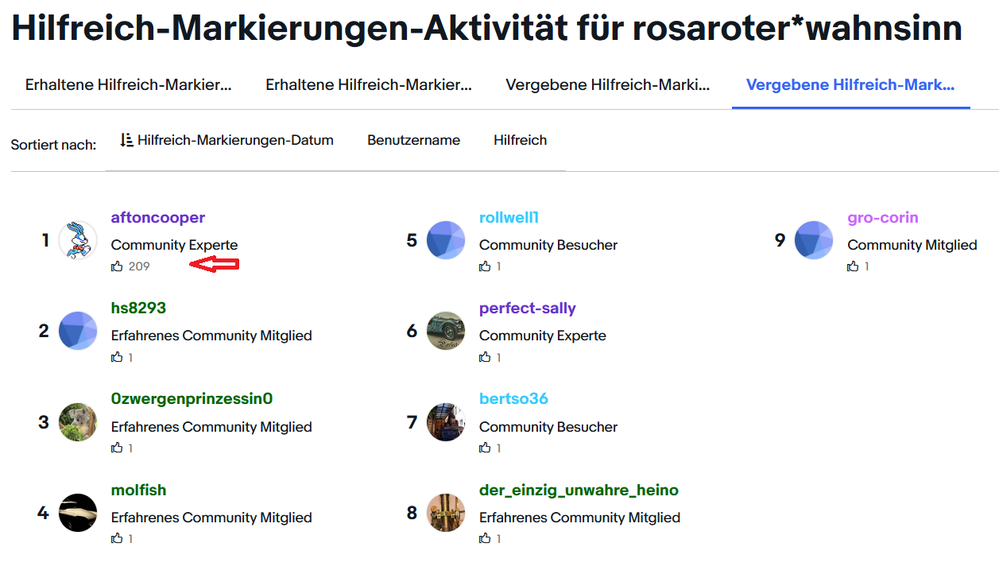Screen dimensions: 999x567
Task: Click perfect-sally's car avatar
Action: coord(446,331)
